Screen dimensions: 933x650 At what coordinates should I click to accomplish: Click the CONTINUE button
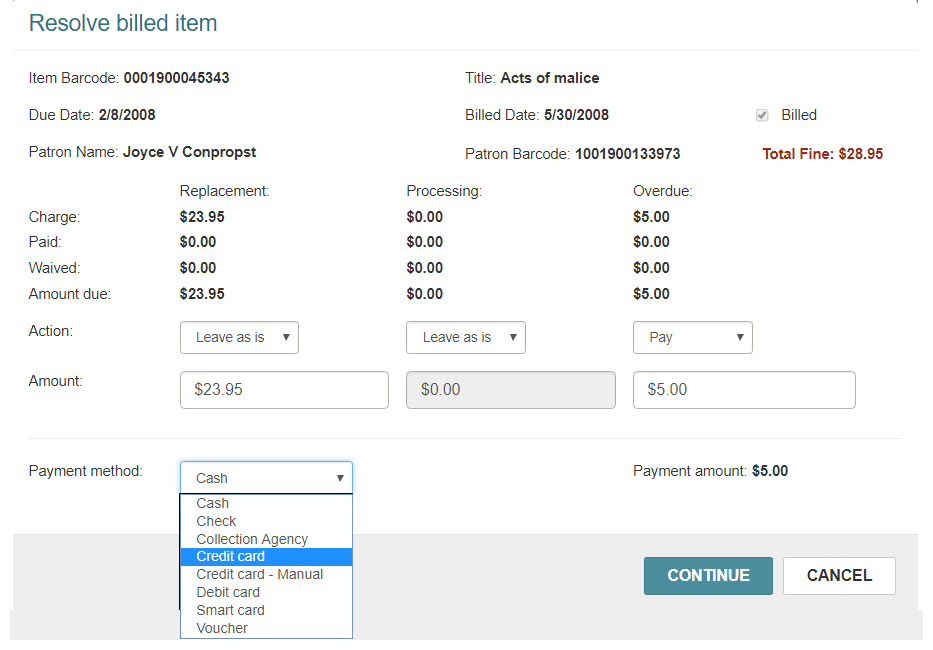pyautogui.click(x=708, y=576)
